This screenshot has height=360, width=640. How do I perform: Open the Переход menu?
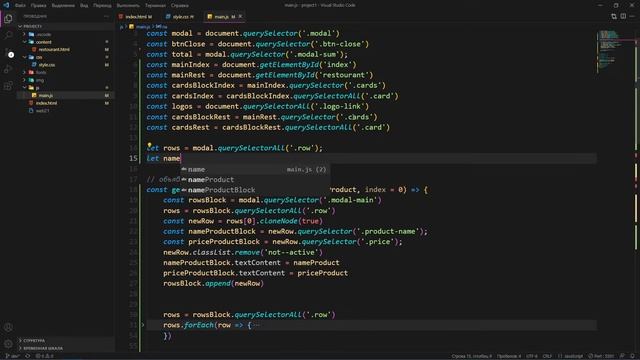[102, 5]
